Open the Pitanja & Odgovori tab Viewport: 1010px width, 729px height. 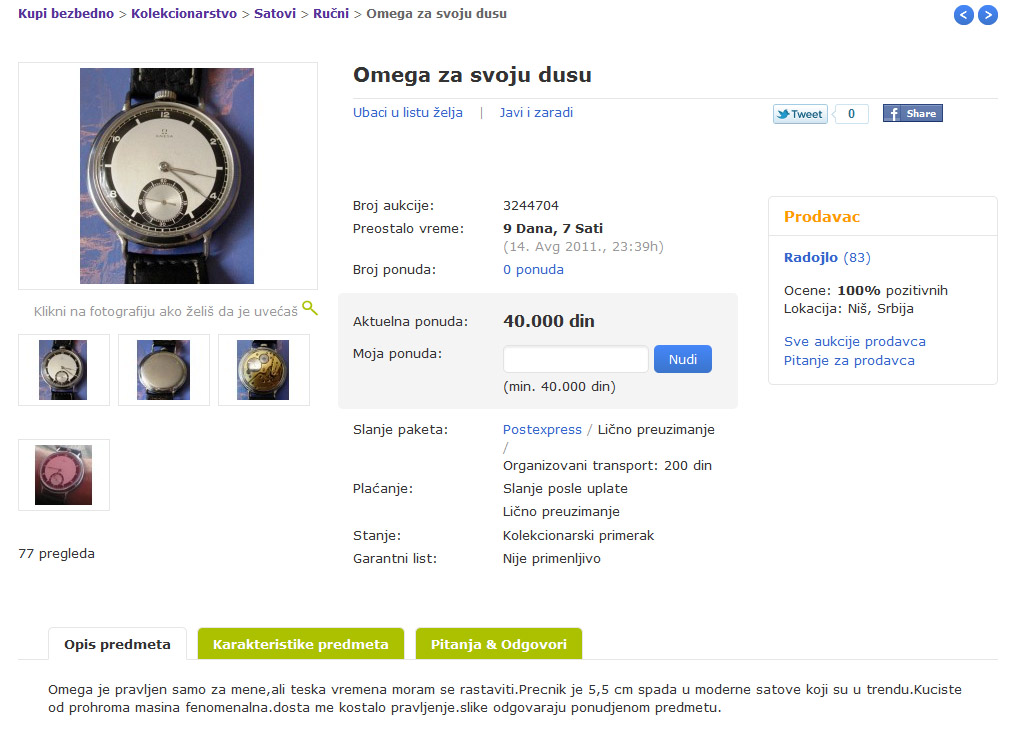tap(498, 644)
